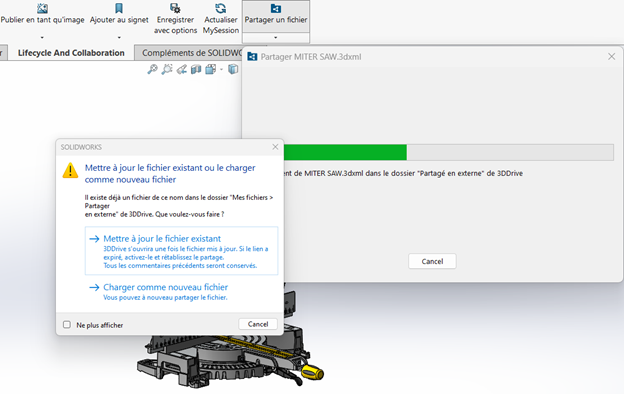Click the dialog heading 'Mettre à jour le fichier existant ou le charger'
The width and height of the screenshot is (624, 394).
point(170,174)
